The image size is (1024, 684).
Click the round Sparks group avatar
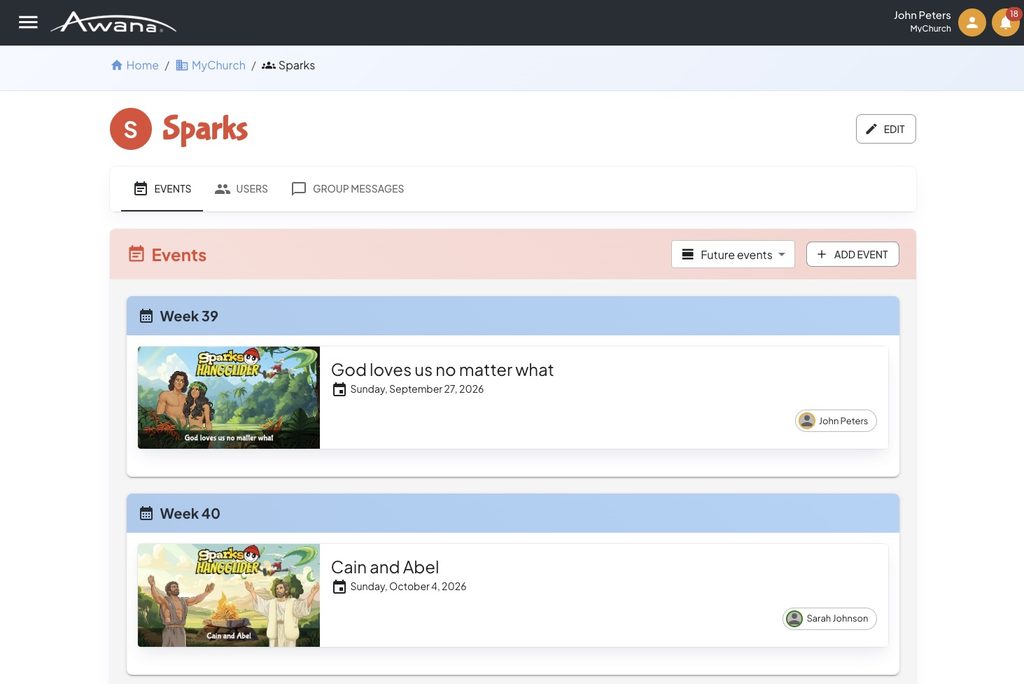131,129
